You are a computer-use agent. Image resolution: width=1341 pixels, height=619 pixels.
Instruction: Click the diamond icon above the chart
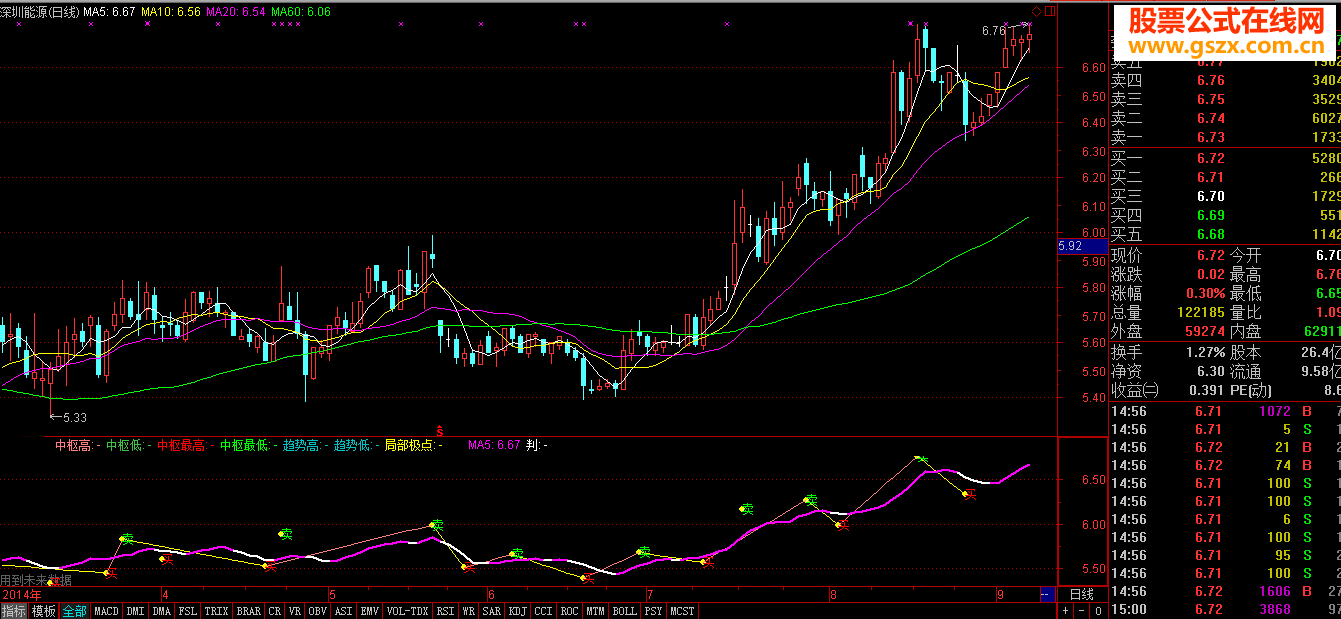point(1036,11)
